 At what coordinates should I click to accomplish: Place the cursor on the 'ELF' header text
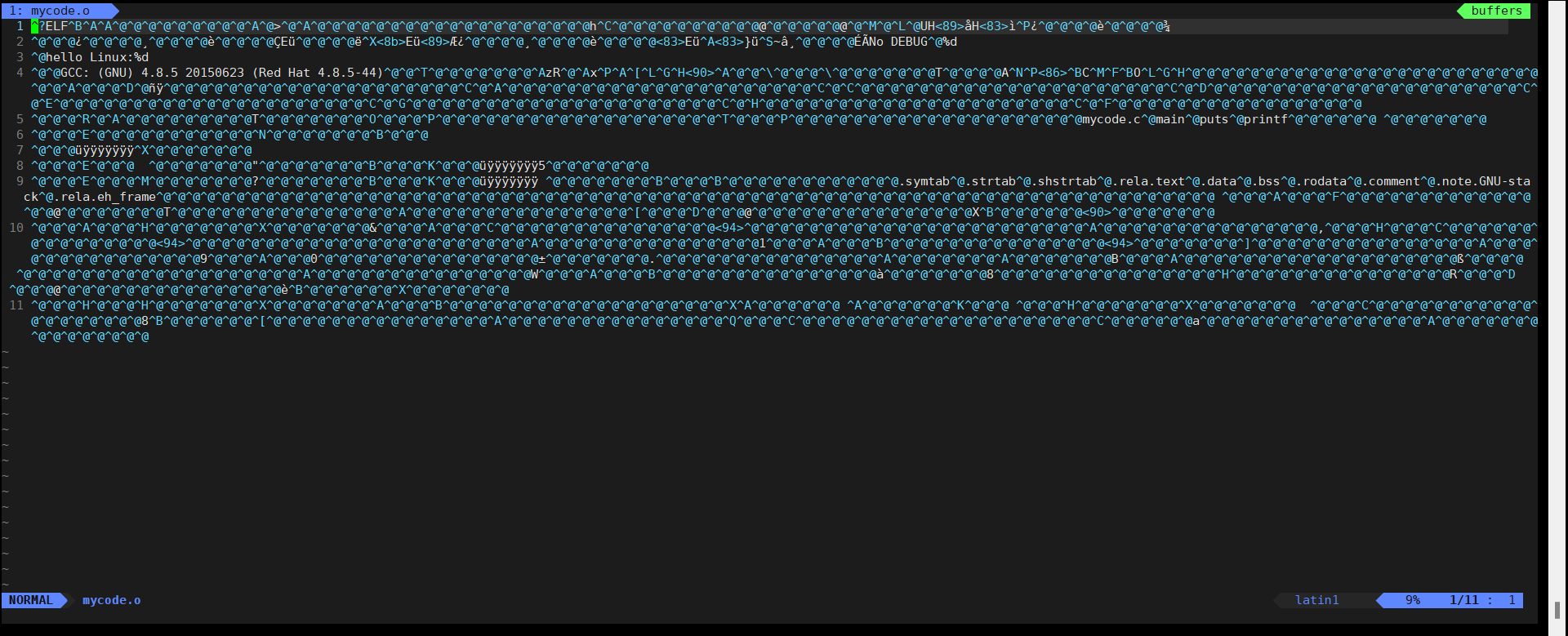pyautogui.click(x=56, y=26)
